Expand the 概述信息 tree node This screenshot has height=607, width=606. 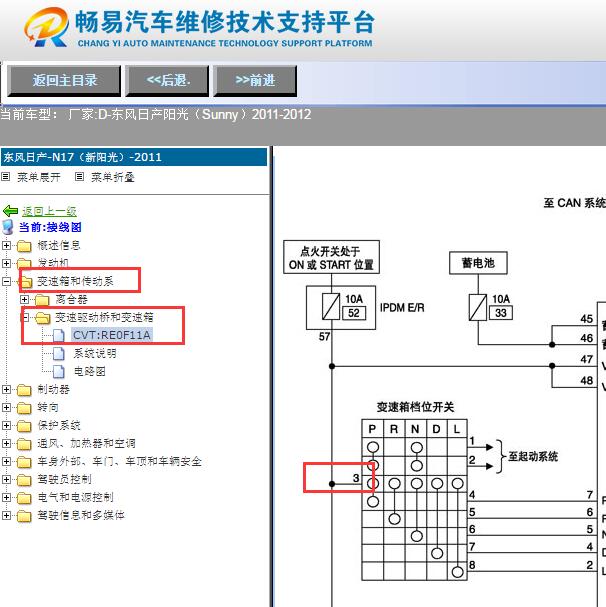[6, 245]
